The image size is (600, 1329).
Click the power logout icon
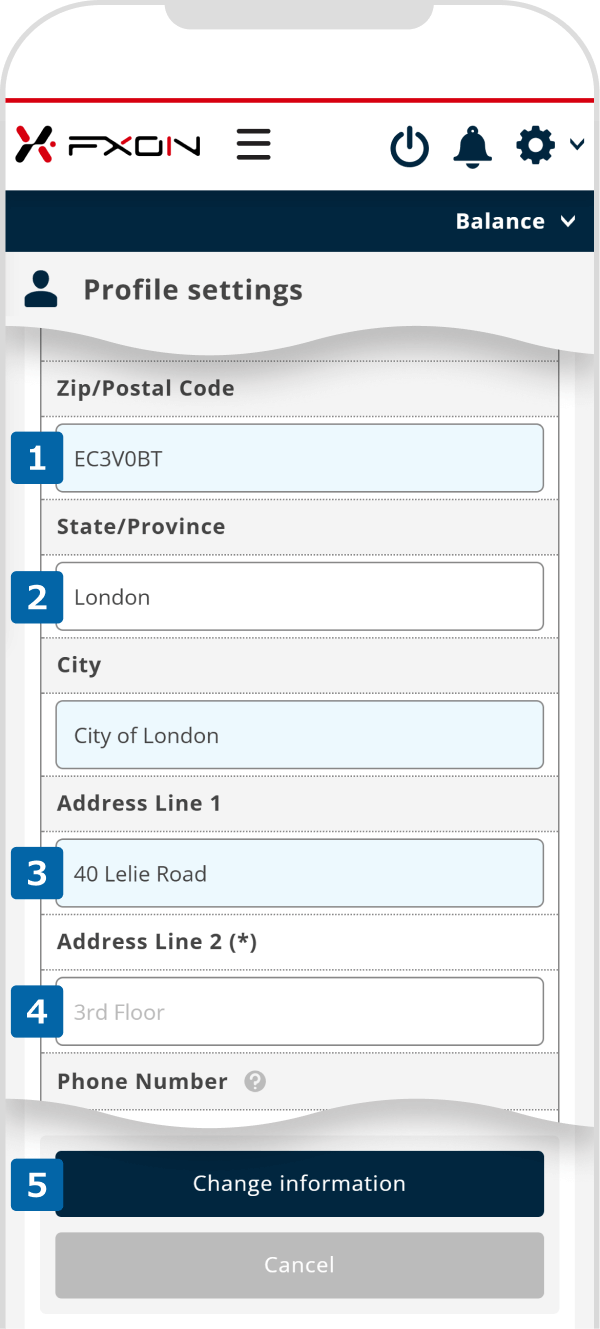[x=409, y=148]
